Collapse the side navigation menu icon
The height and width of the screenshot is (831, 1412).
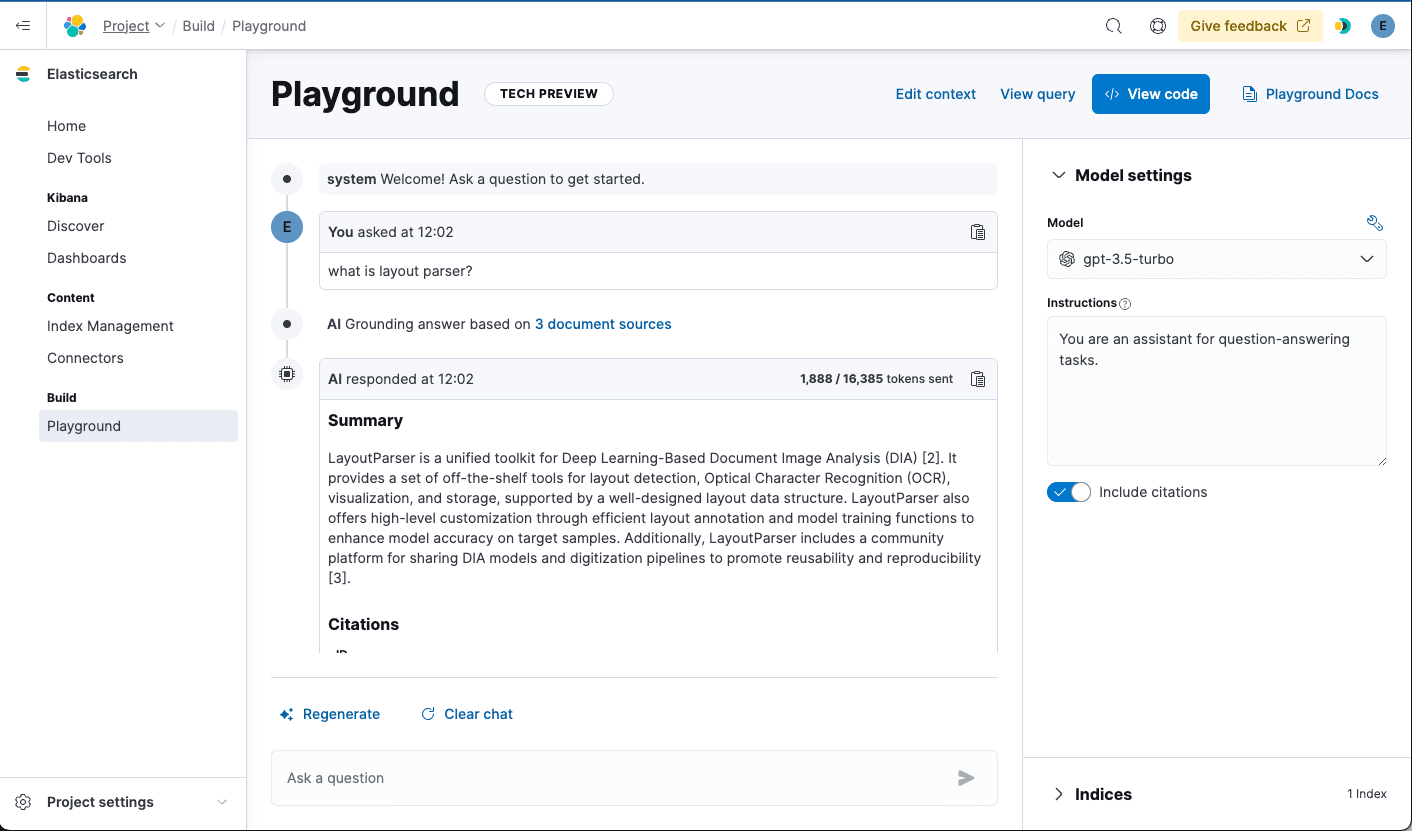pos(23,26)
